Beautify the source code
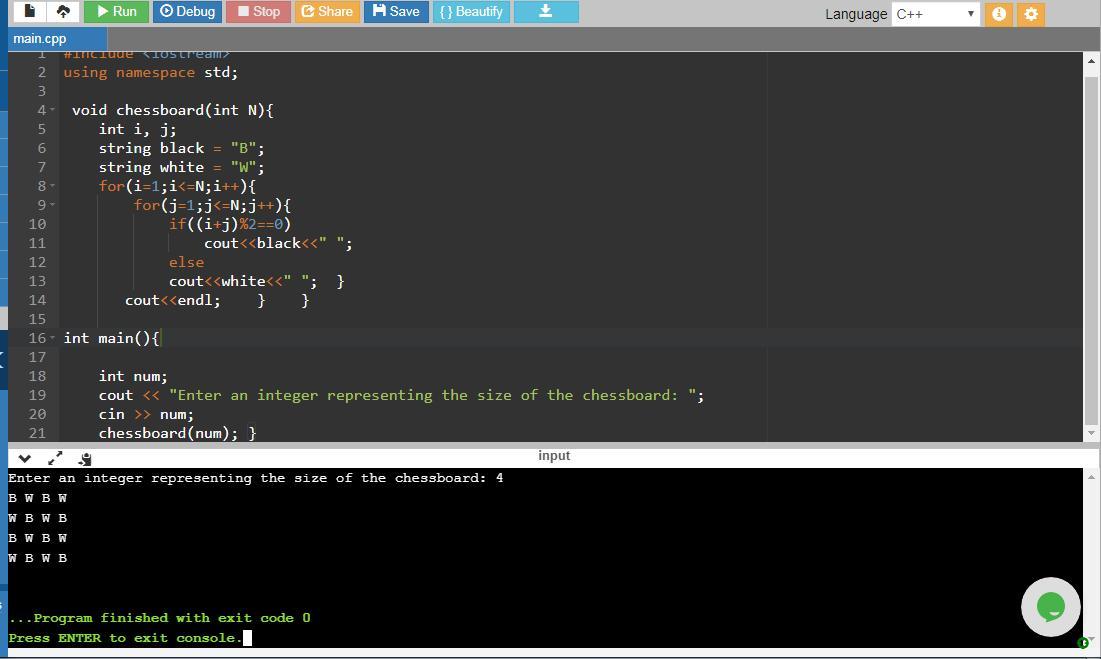 pos(471,11)
